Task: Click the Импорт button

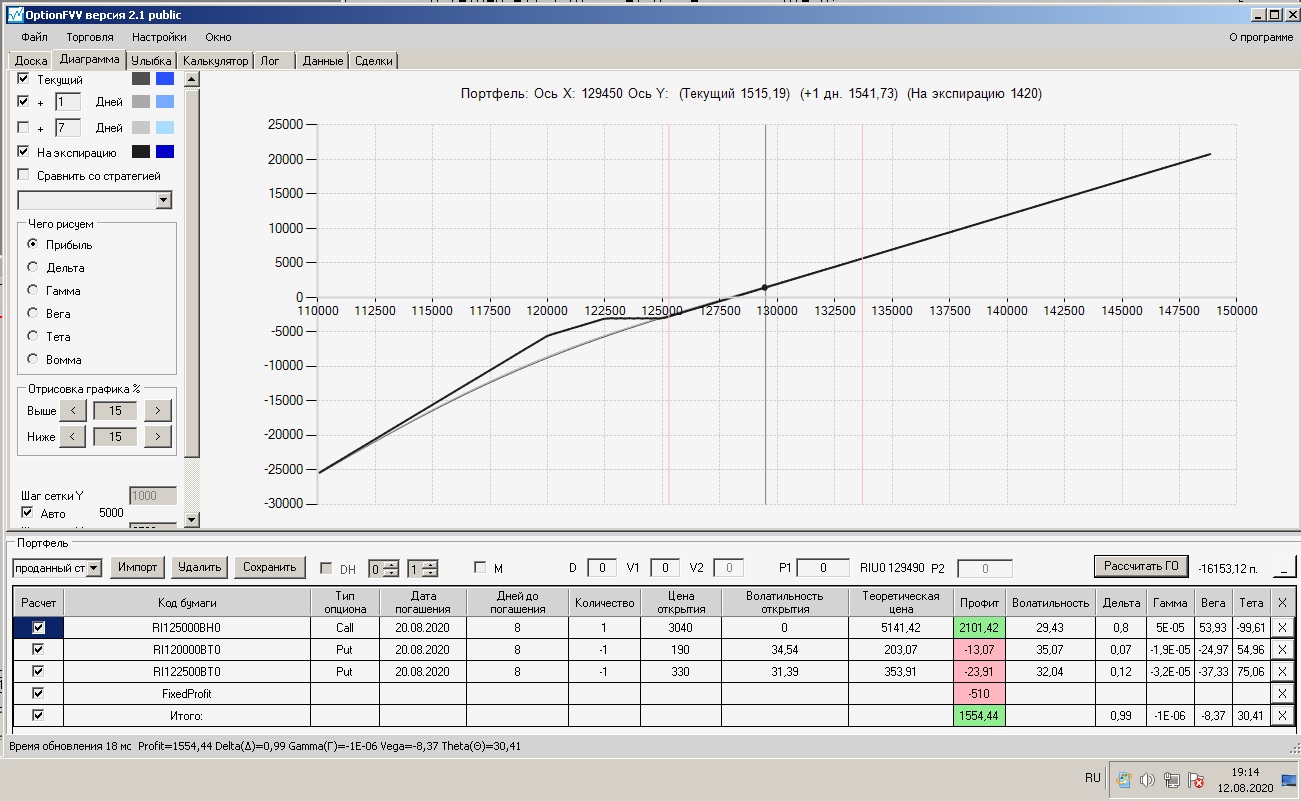Action: coord(138,567)
